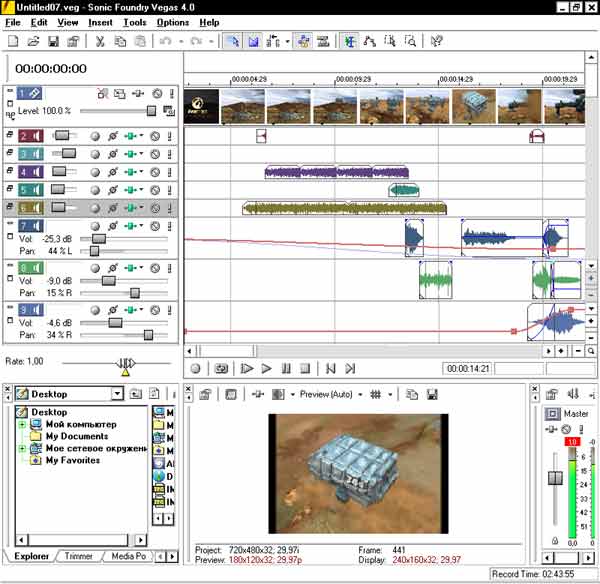Mute audio track 4
The width and height of the screenshot is (600, 584).
pyautogui.click(x=155, y=172)
